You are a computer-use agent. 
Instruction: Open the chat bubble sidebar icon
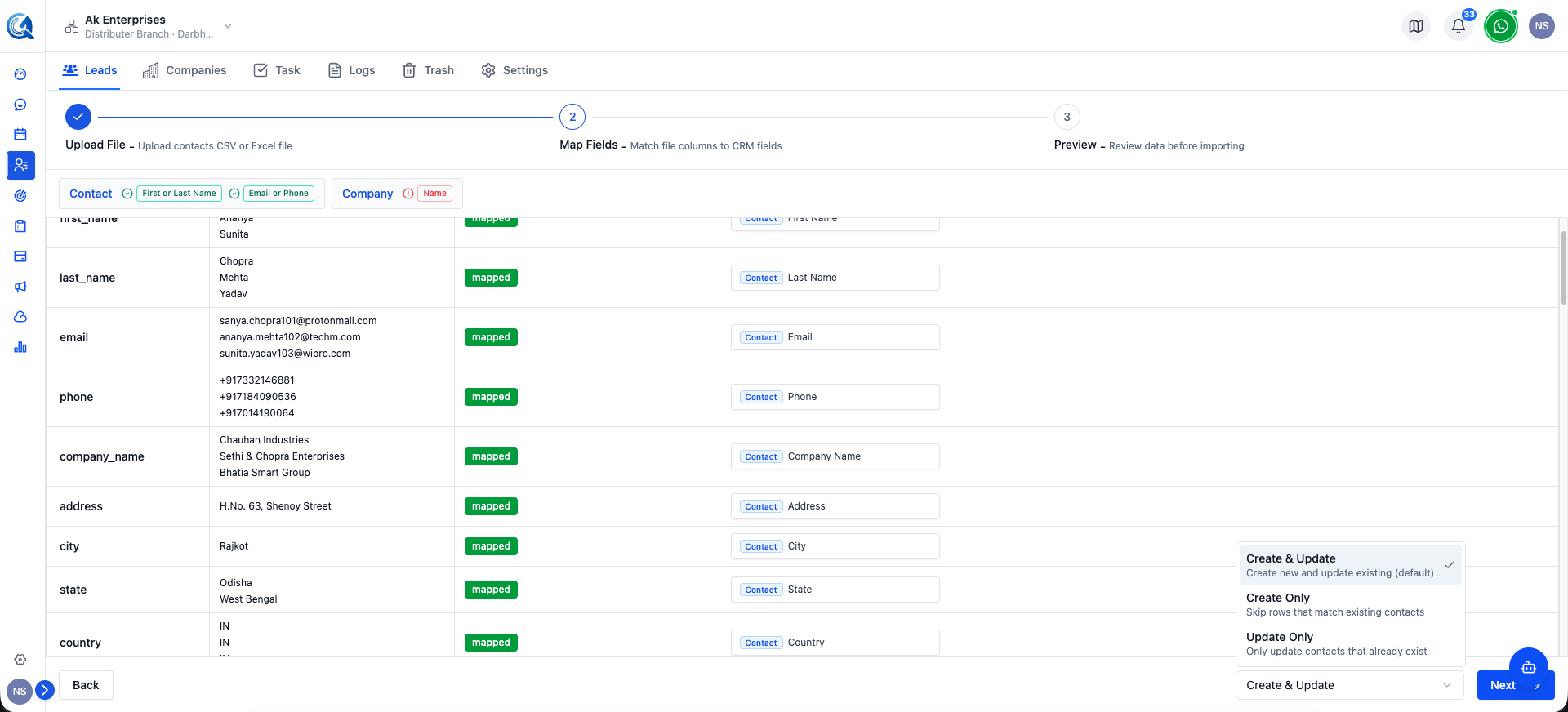click(20, 105)
